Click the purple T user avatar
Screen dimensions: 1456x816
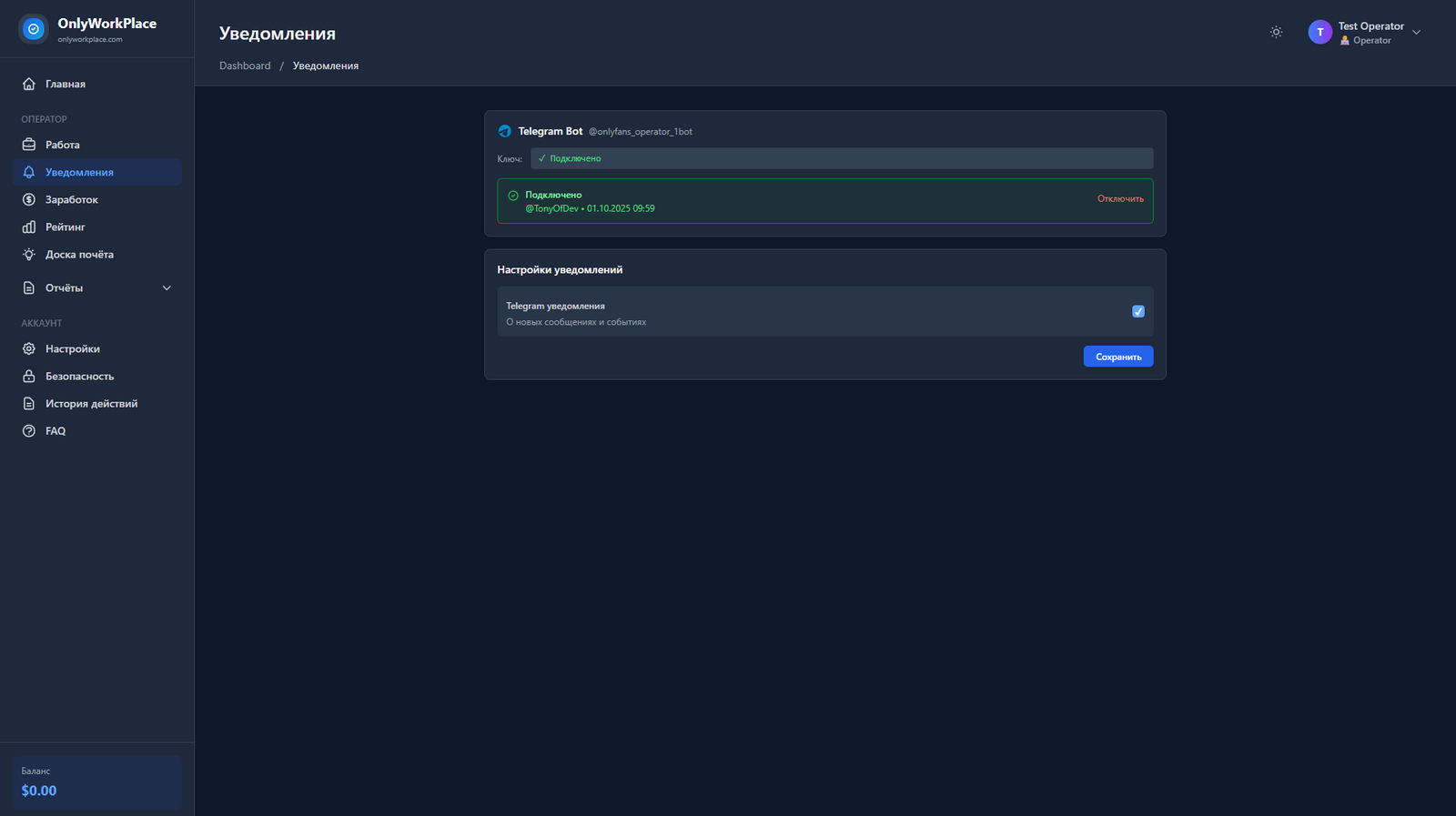coord(1319,33)
